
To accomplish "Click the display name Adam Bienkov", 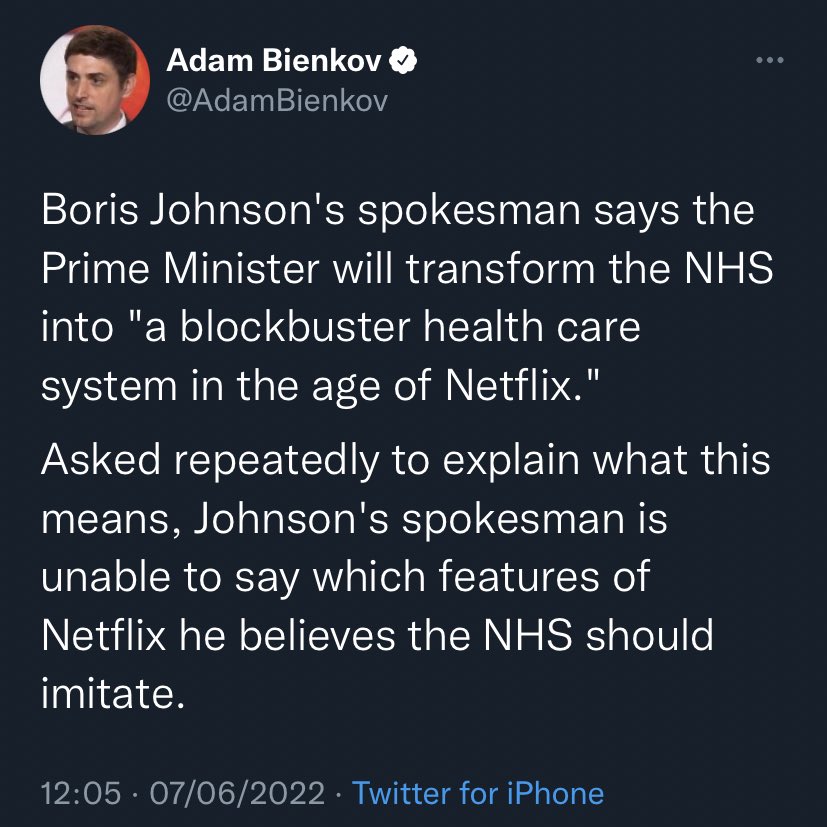I will pos(273,62).
